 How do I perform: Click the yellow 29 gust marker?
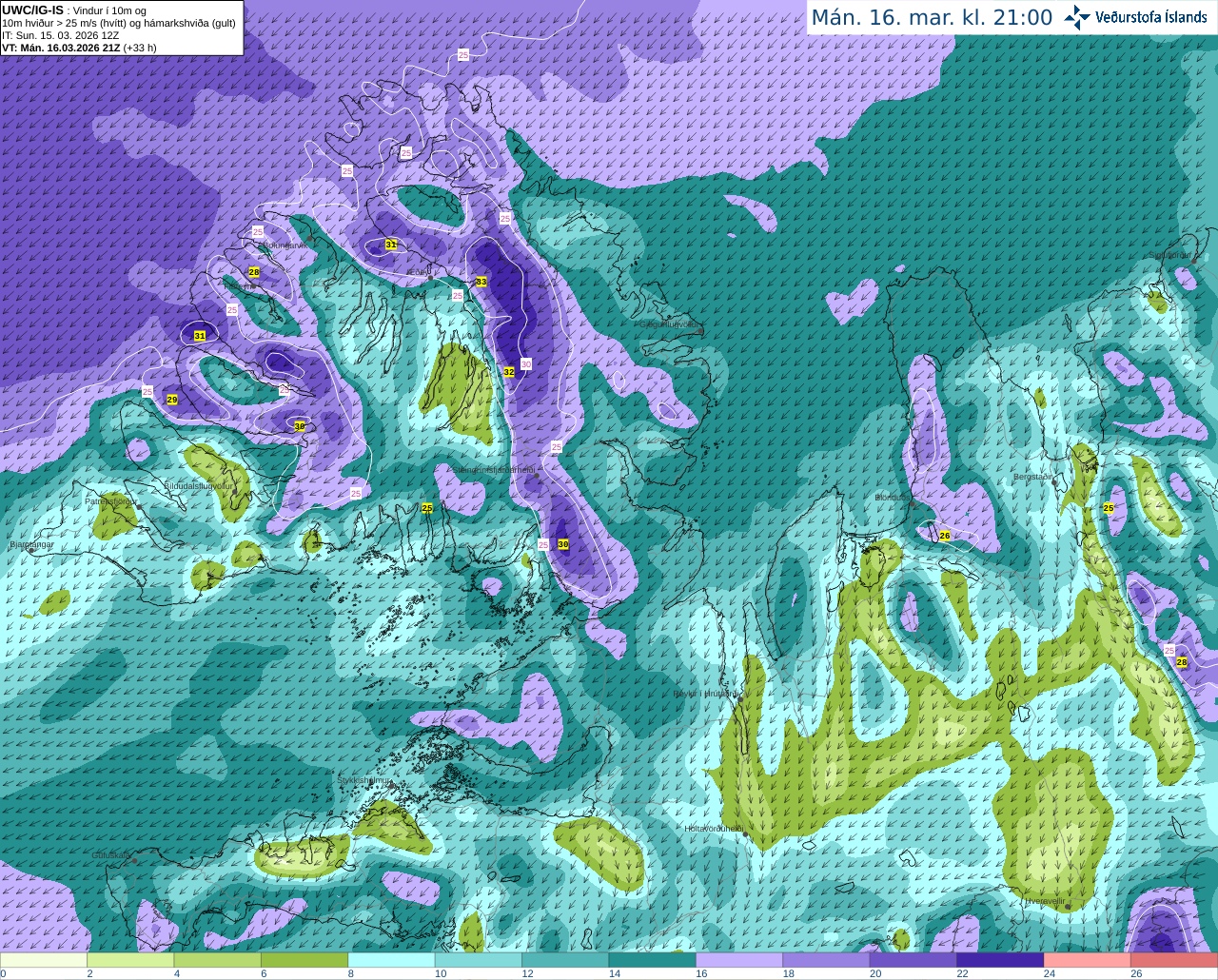point(172,400)
